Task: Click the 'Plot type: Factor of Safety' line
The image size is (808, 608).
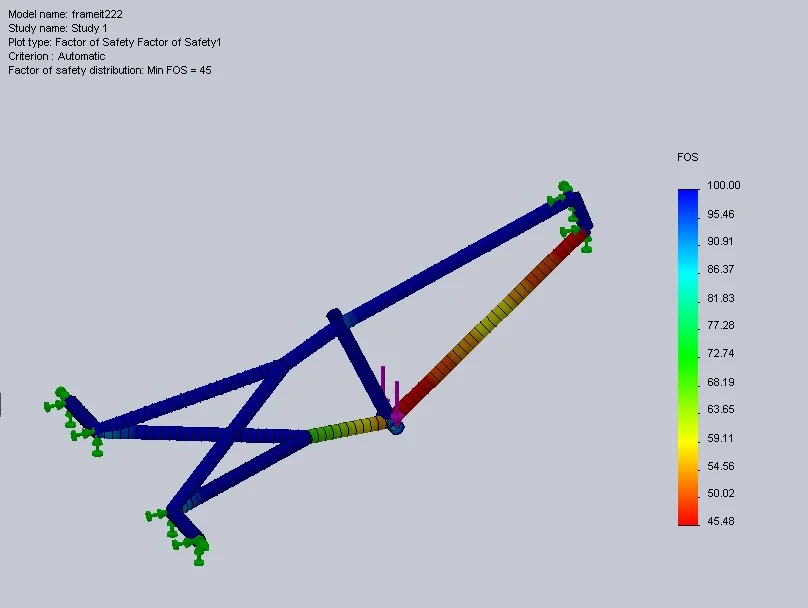Action: [x=115, y=42]
